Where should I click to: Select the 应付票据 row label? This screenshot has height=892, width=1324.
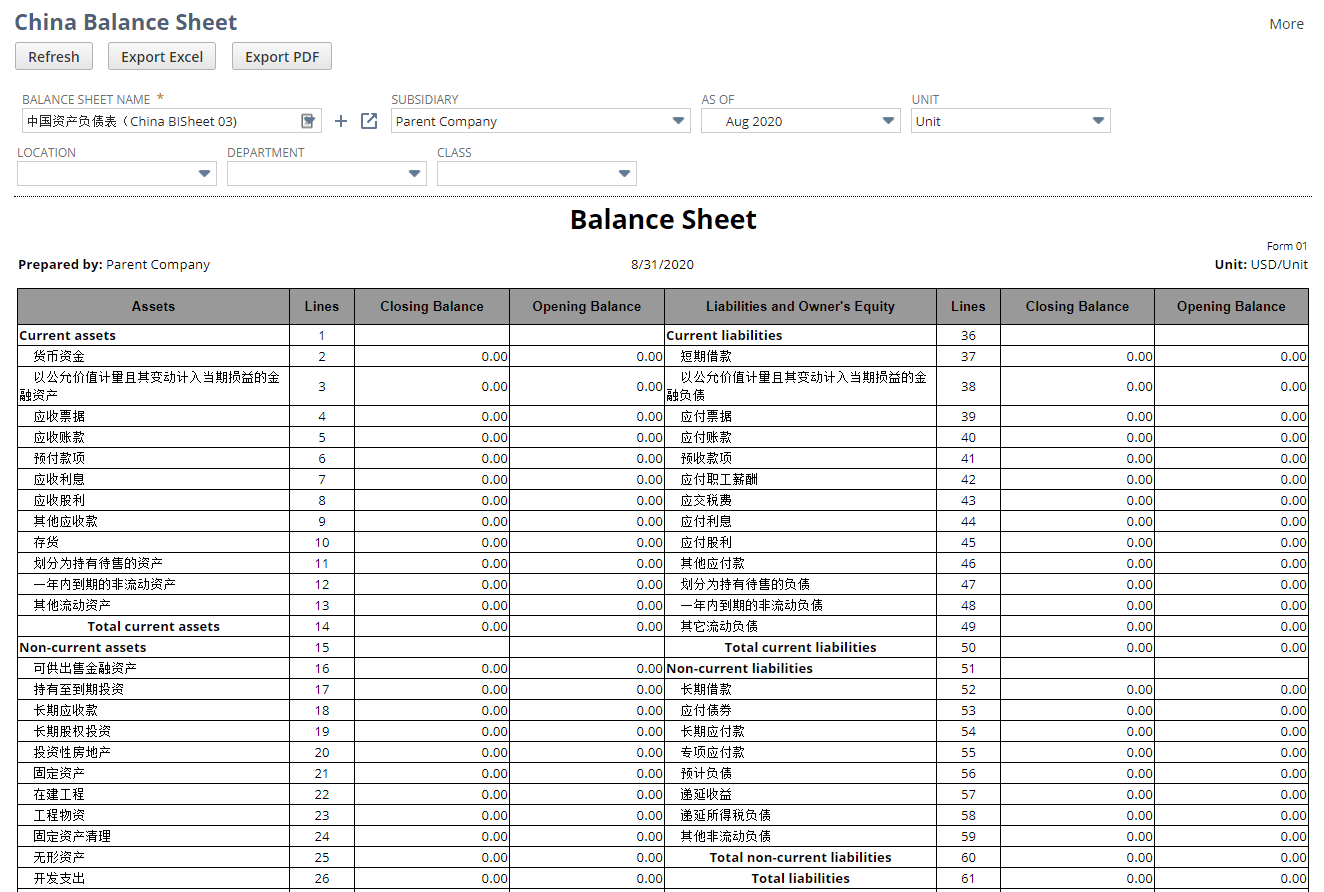[706, 417]
